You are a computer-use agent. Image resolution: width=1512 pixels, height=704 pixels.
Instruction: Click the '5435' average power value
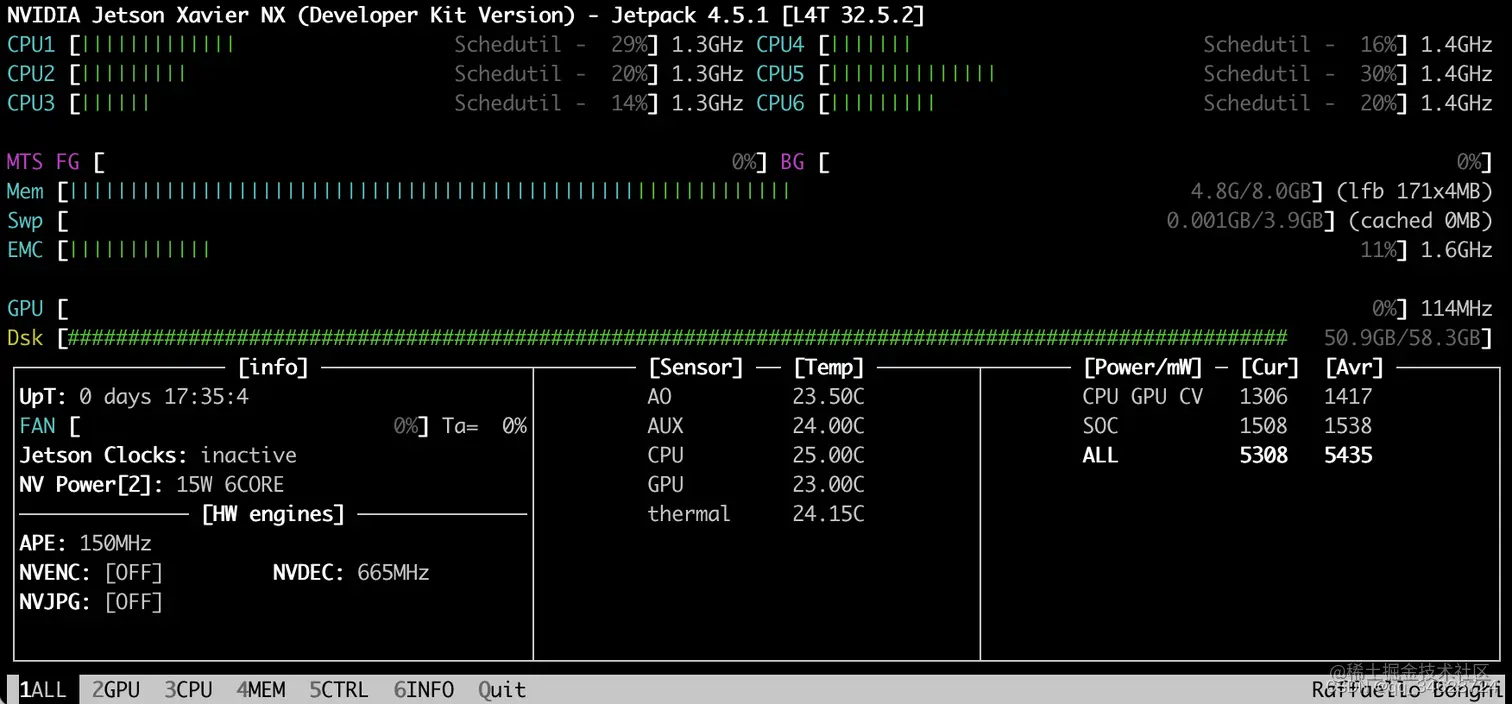click(x=1349, y=455)
